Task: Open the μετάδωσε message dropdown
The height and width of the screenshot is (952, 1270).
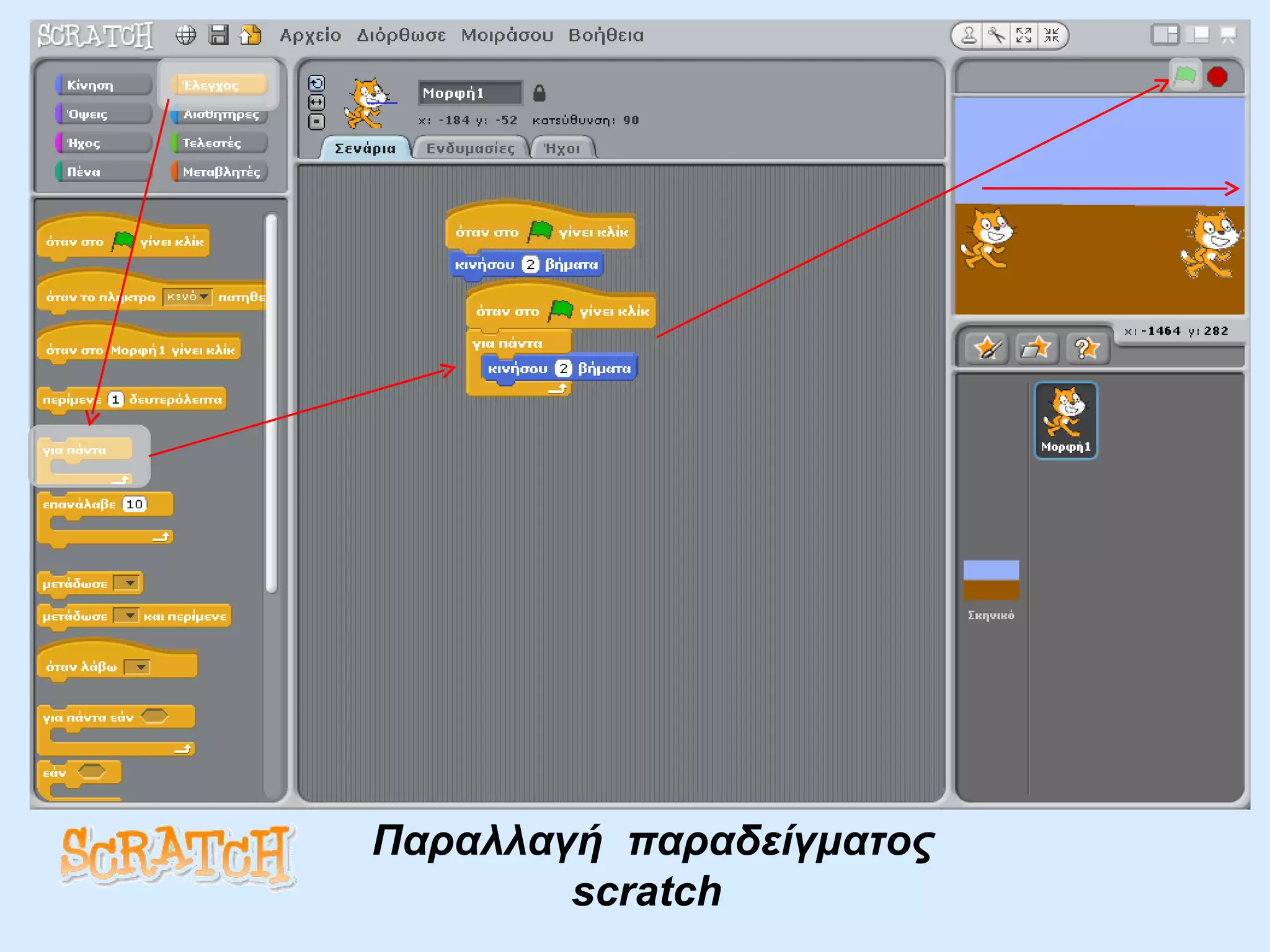Action: [126, 583]
